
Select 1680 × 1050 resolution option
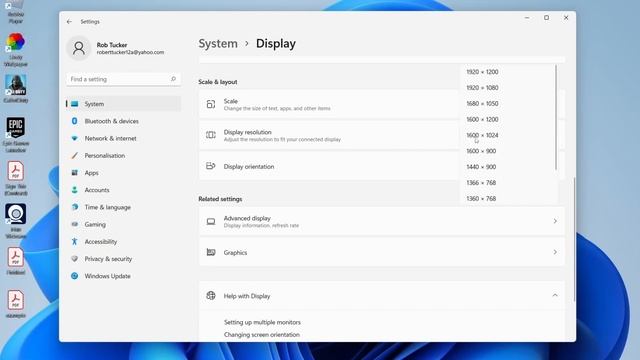(482, 104)
